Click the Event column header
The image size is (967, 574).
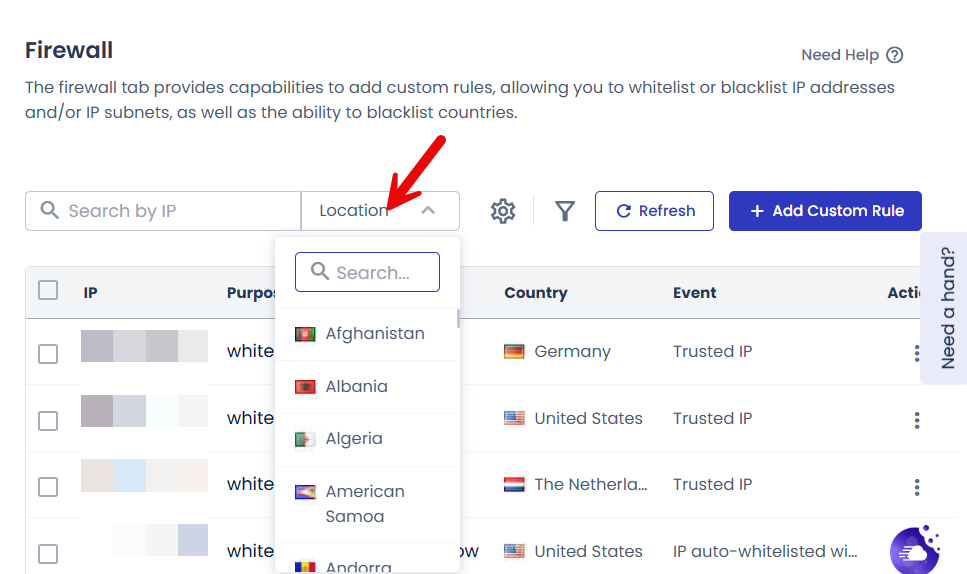pyautogui.click(x=694, y=293)
